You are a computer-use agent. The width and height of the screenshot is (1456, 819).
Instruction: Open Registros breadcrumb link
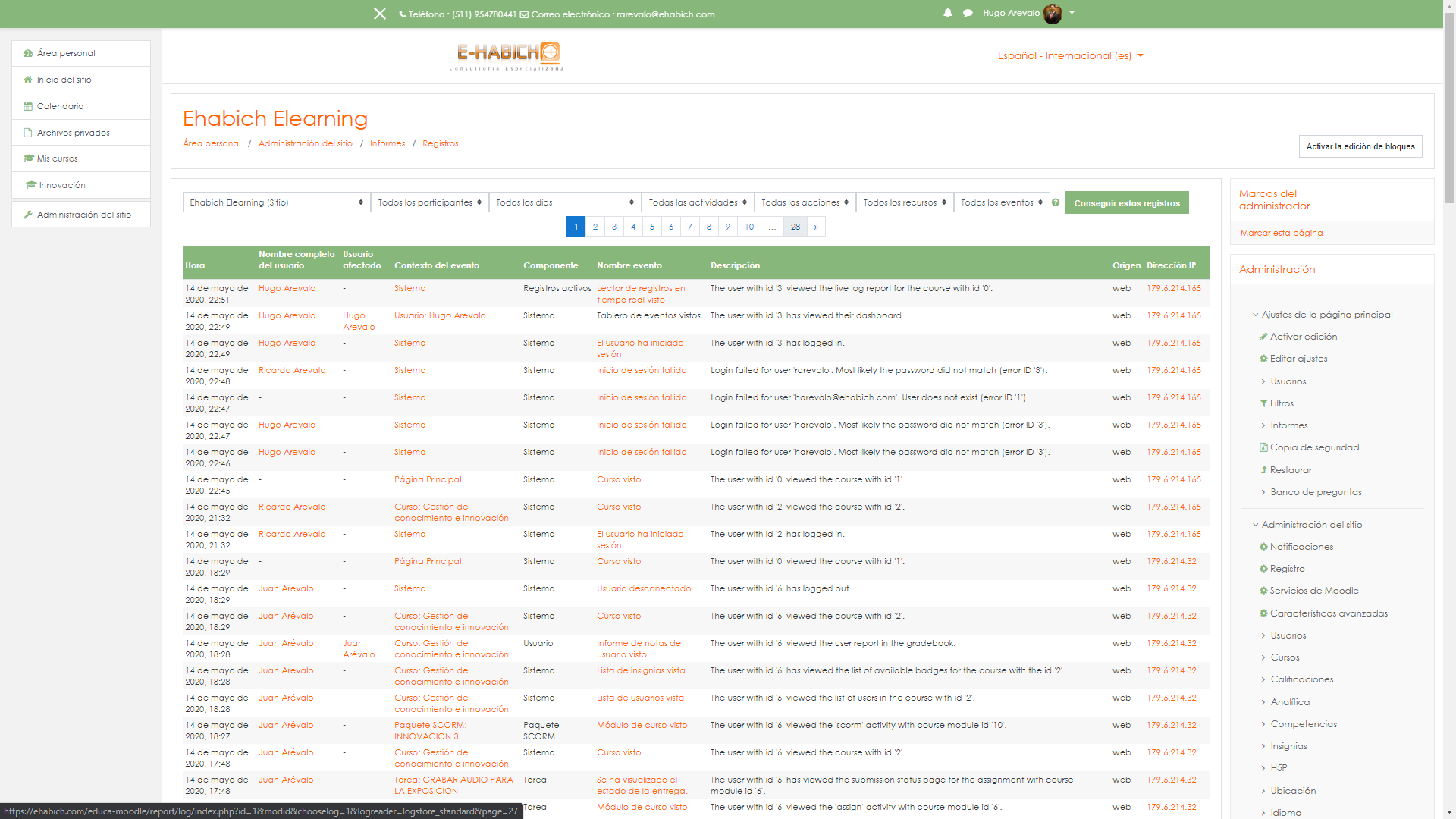441,143
